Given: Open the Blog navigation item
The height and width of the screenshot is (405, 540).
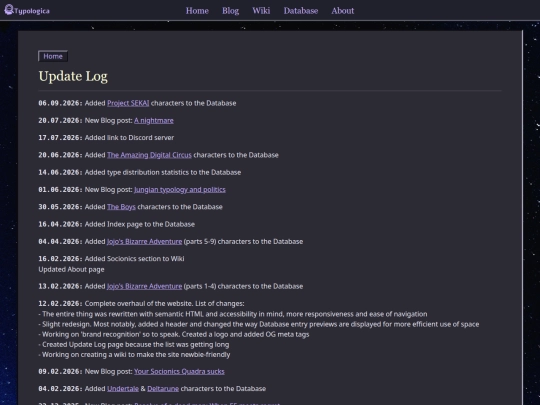Looking at the screenshot, I should click(230, 11).
